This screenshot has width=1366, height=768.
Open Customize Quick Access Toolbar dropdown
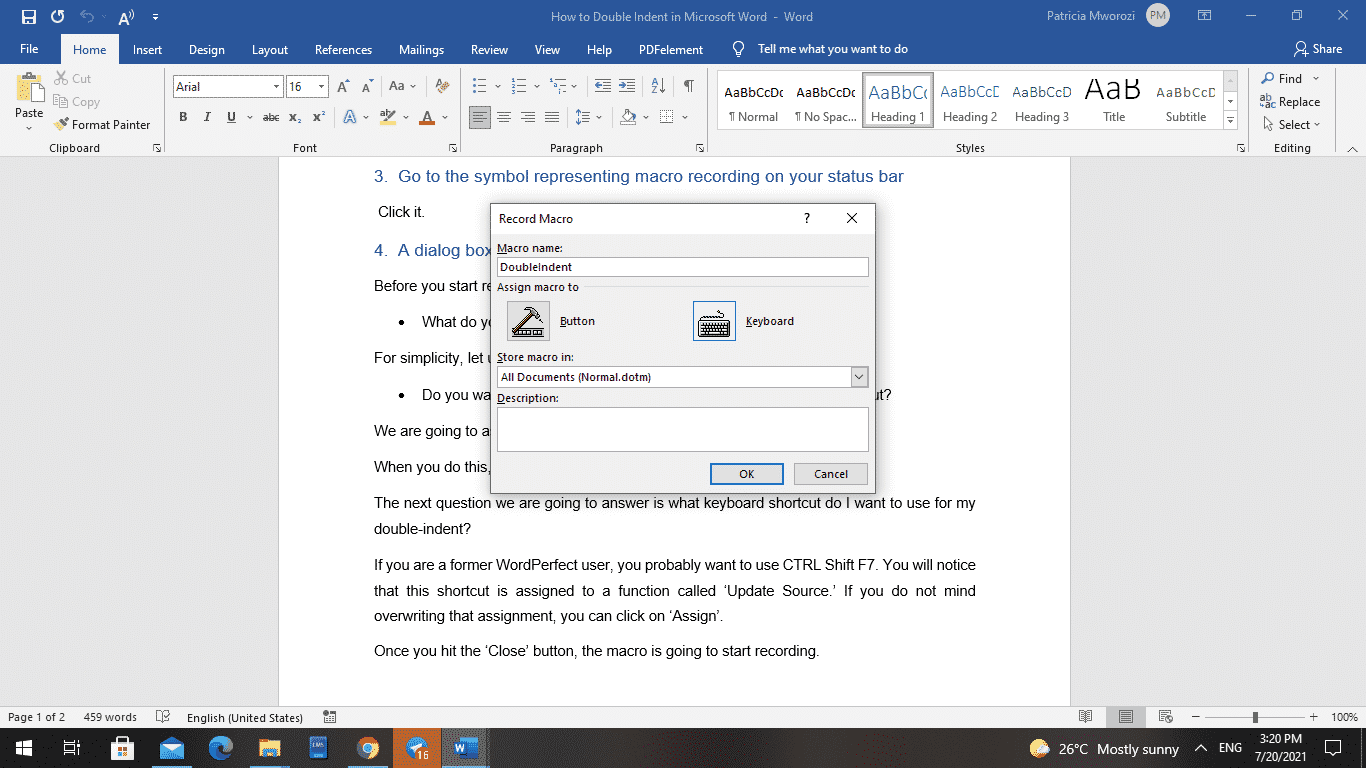click(x=155, y=17)
